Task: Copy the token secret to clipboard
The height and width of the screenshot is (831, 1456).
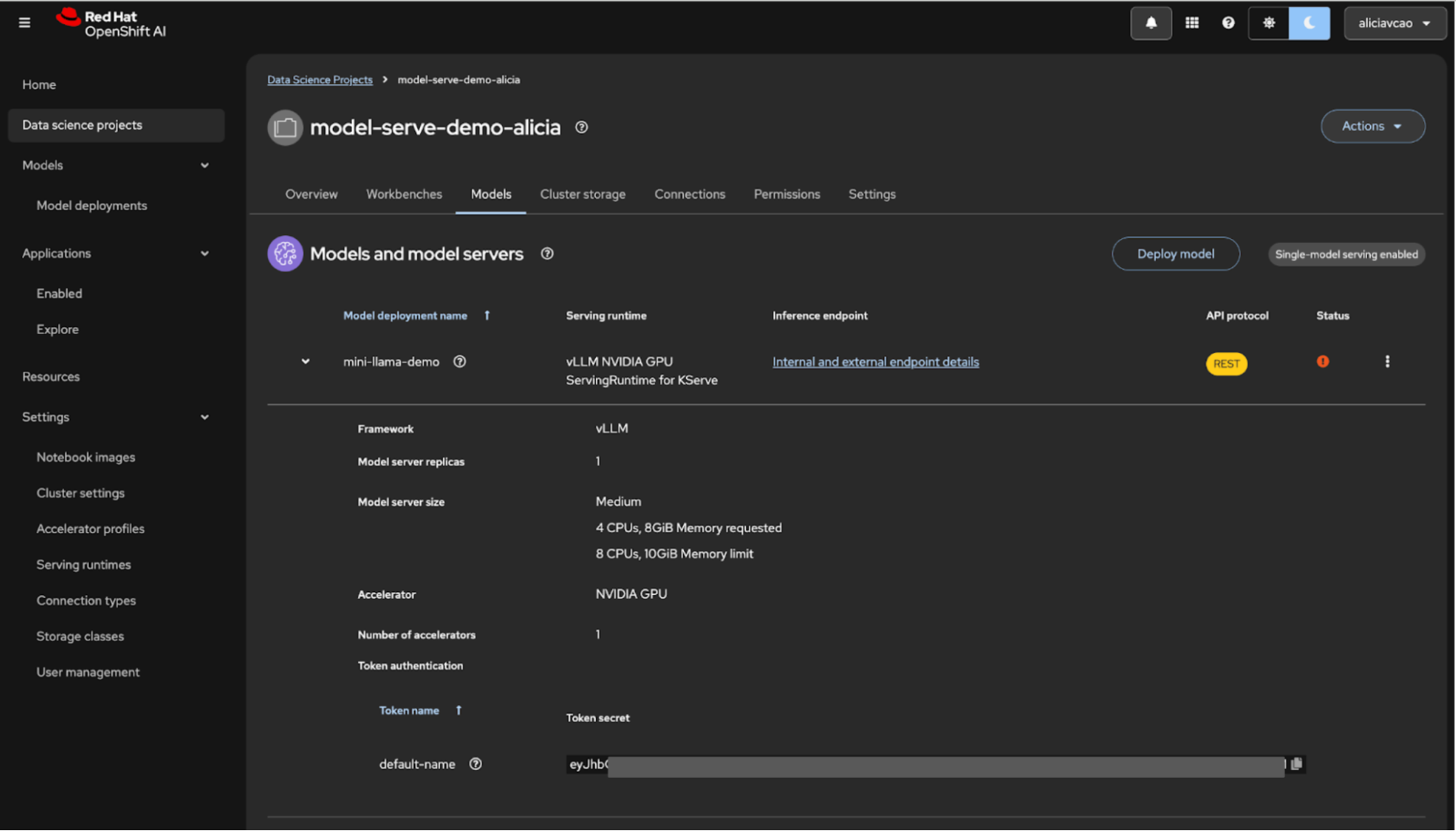Action: point(1296,764)
